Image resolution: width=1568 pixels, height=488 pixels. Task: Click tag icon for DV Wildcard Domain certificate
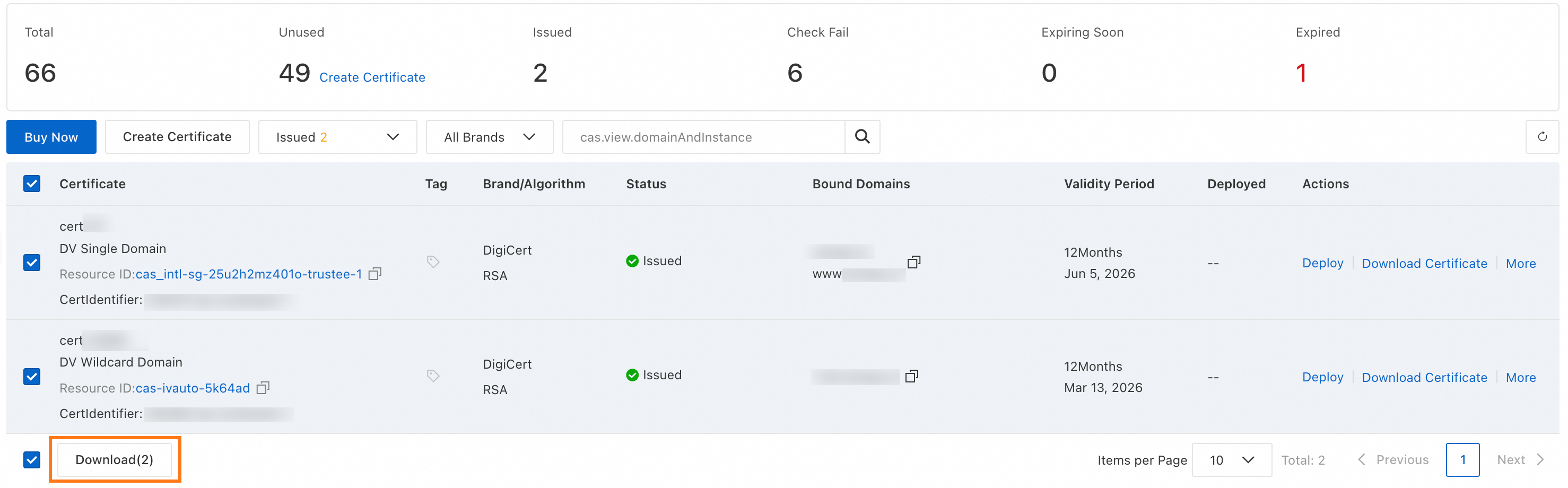click(x=433, y=376)
